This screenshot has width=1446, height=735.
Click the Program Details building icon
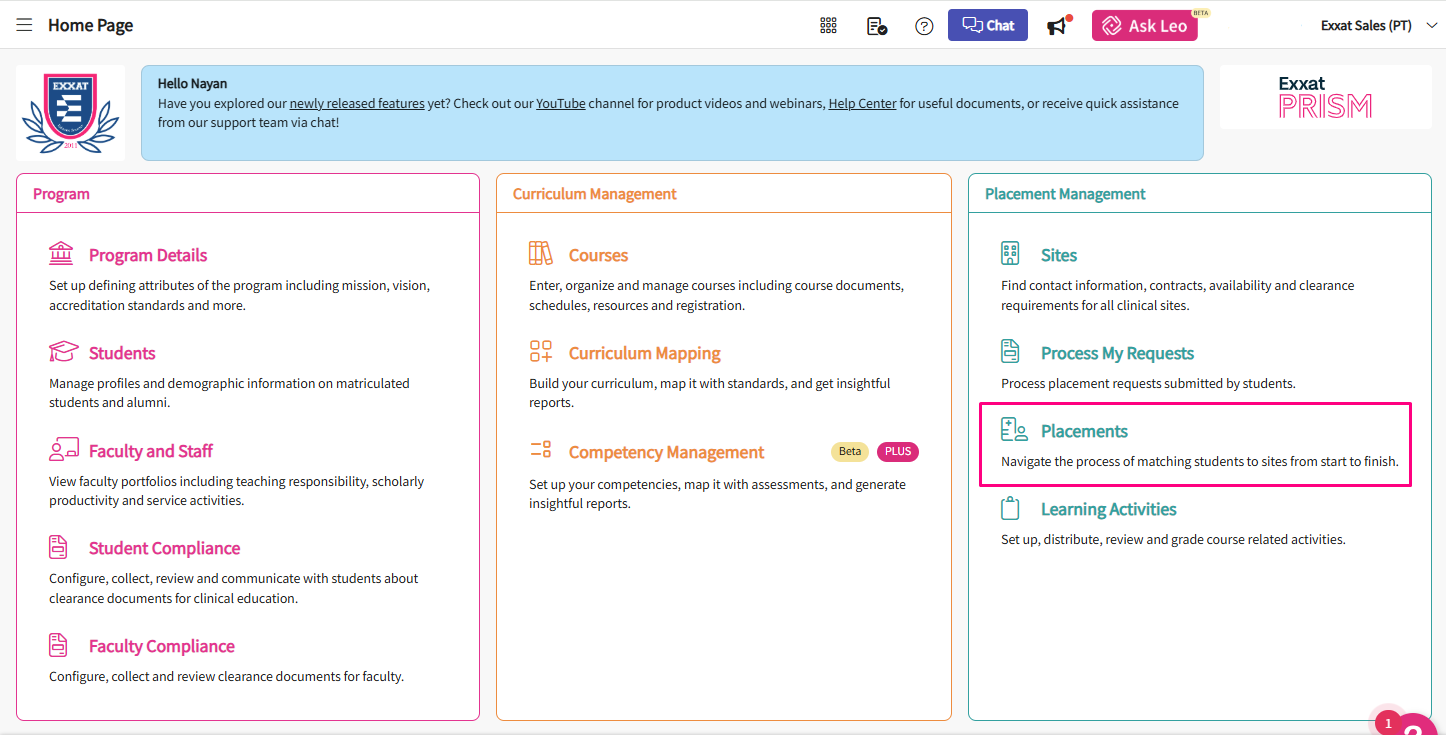click(x=62, y=254)
